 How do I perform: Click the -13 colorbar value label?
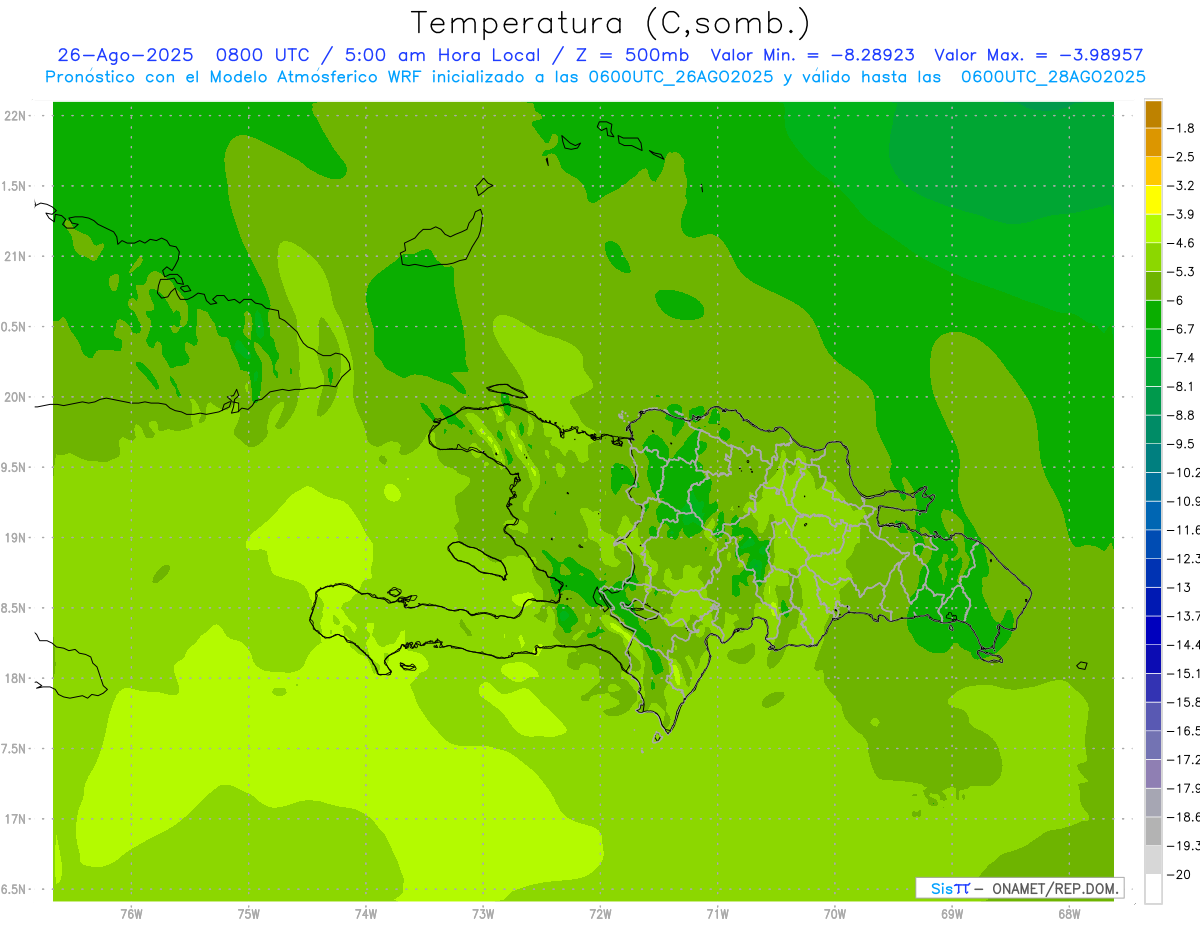1178,587
